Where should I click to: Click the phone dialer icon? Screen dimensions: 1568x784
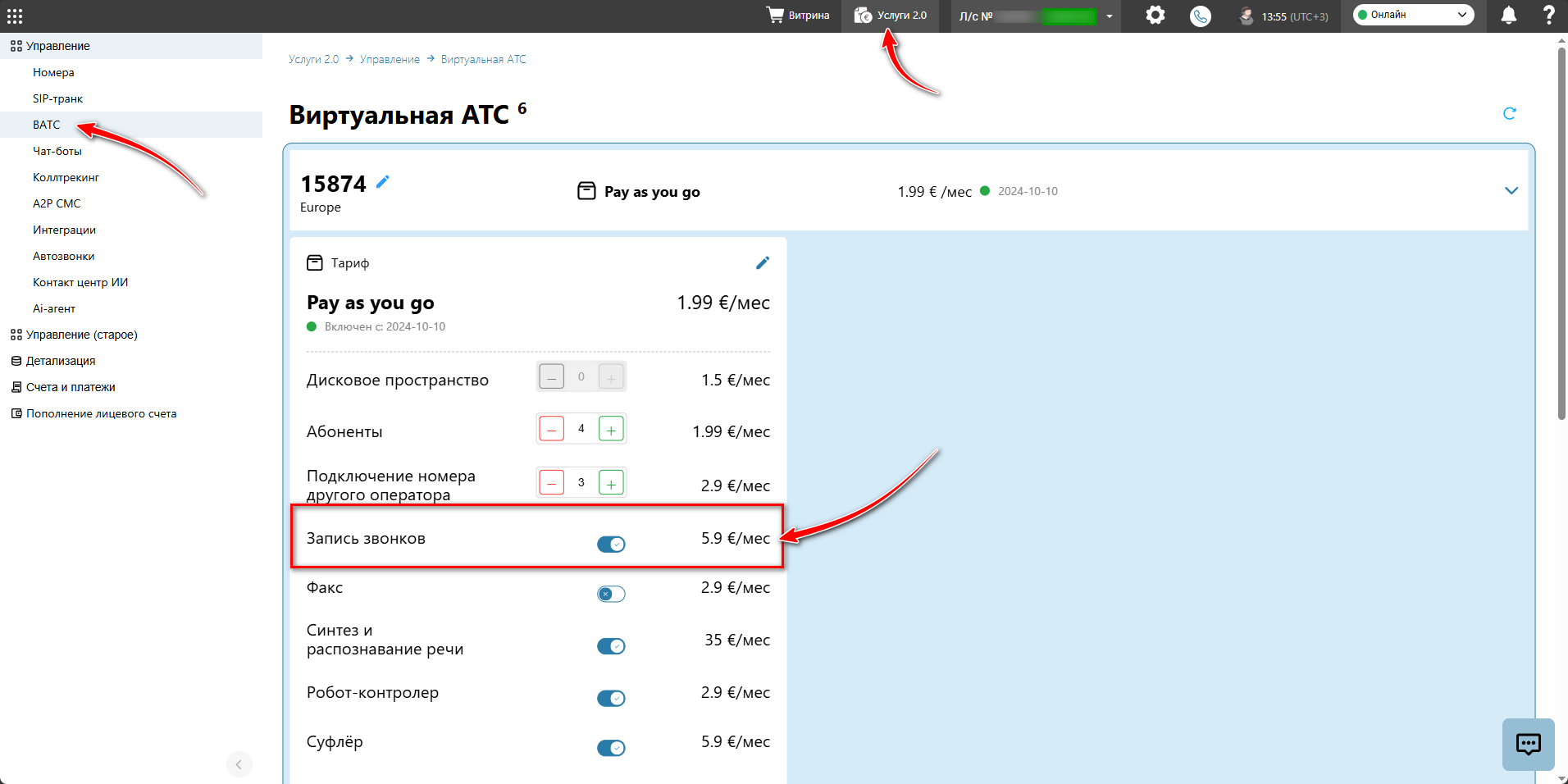pyautogui.click(x=1200, y=16)
